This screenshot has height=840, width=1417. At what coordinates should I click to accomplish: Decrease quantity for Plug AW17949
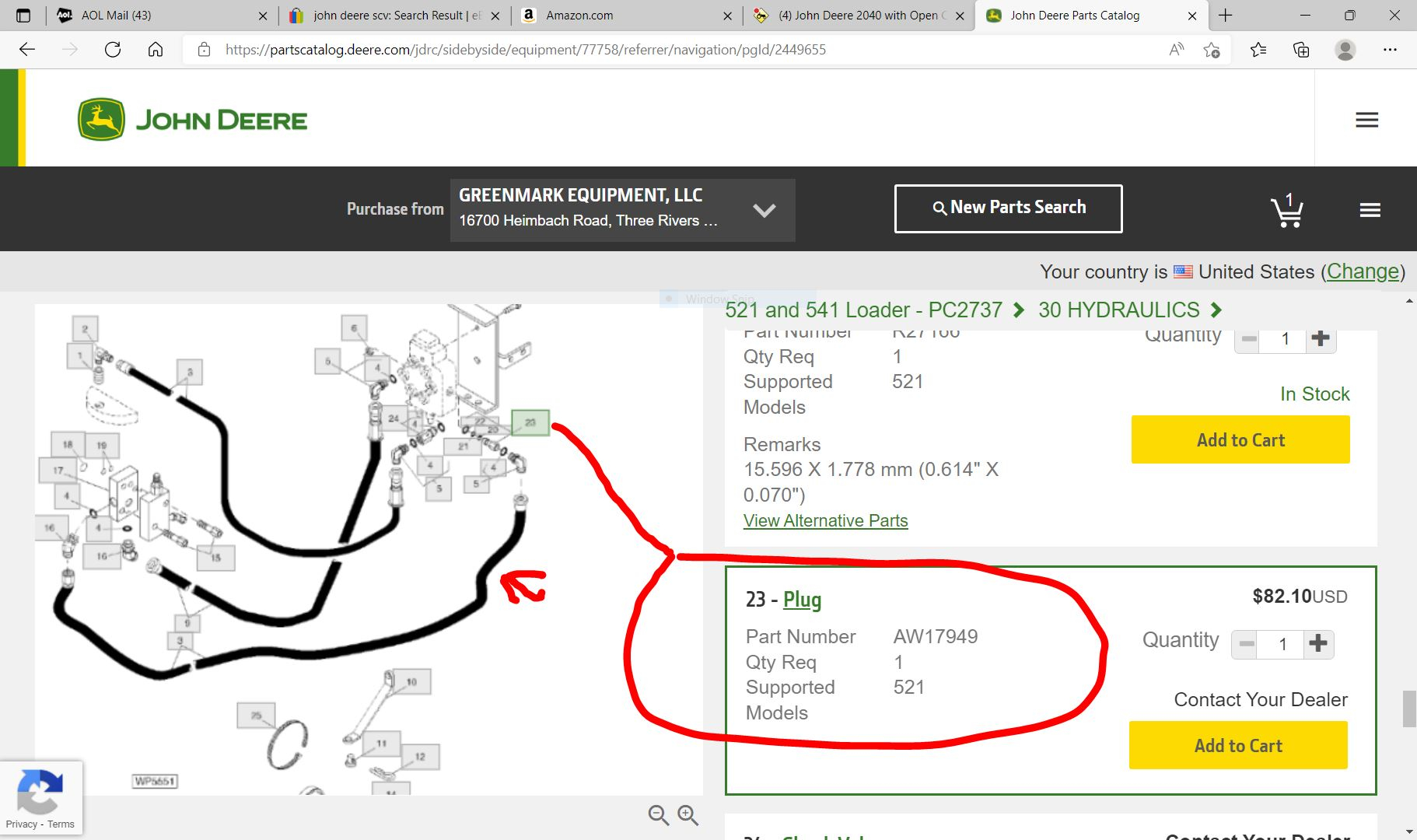1246,643
